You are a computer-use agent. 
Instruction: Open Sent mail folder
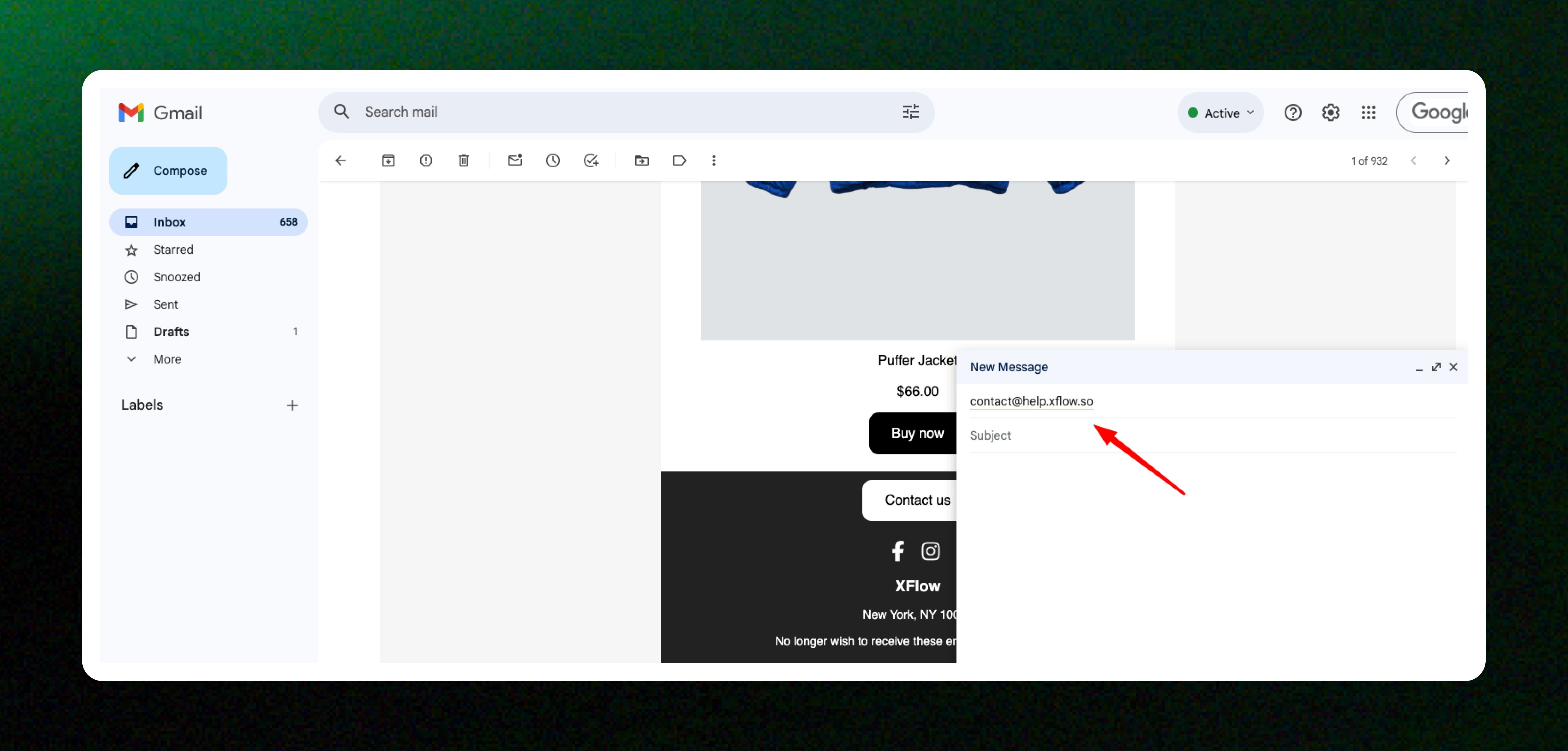(x=208, y=304)
